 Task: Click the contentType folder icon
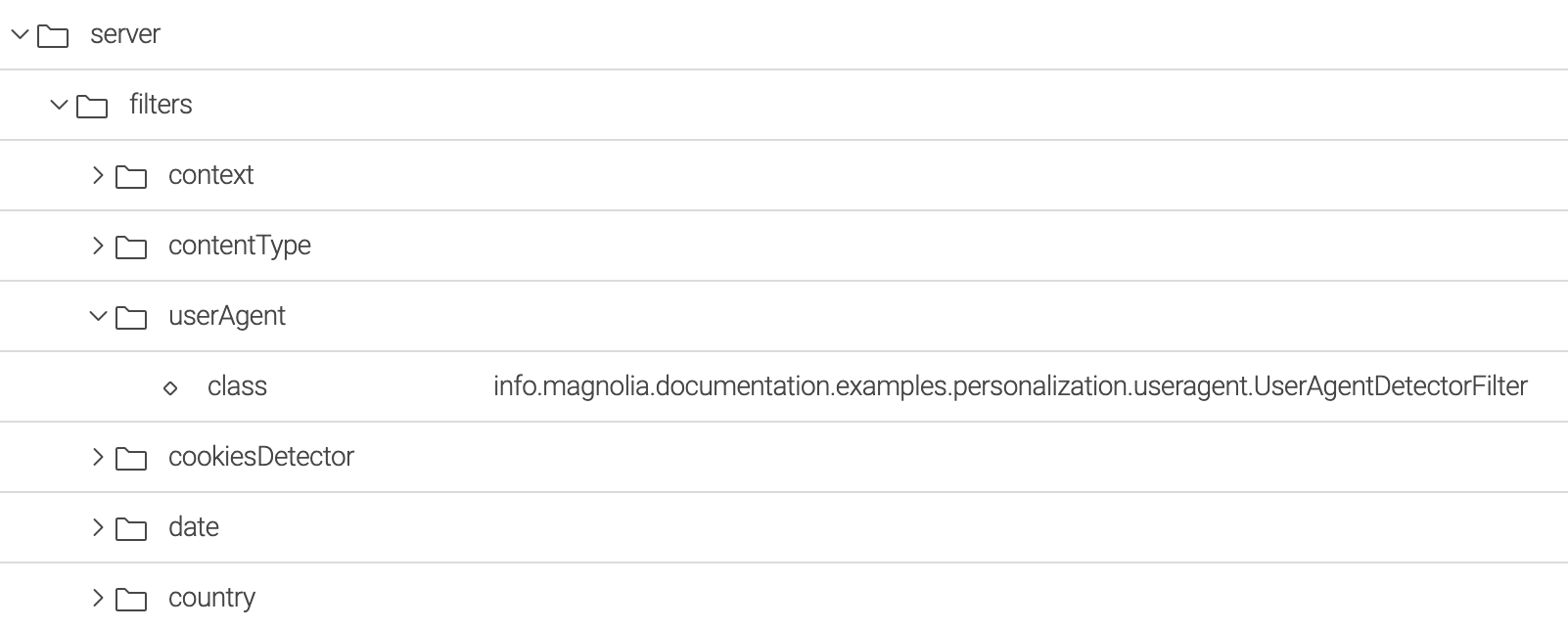tap(131, 247)
